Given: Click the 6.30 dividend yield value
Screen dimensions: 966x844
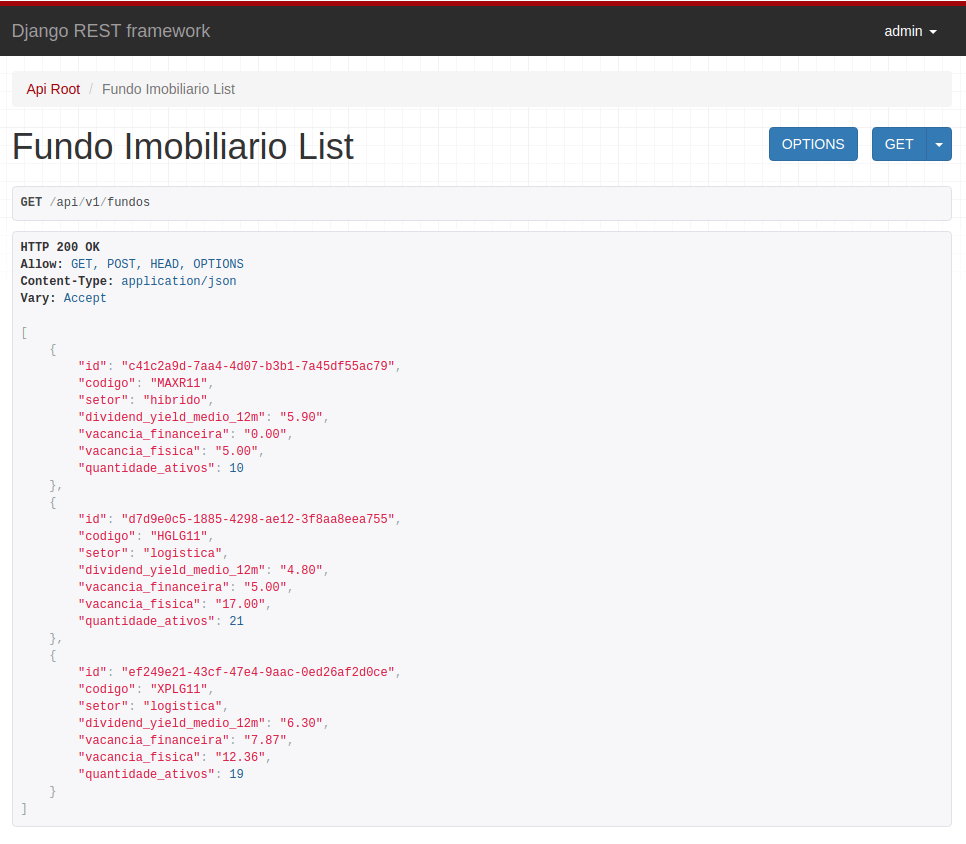Looking at the screenshot, I should tap(301, 723).
